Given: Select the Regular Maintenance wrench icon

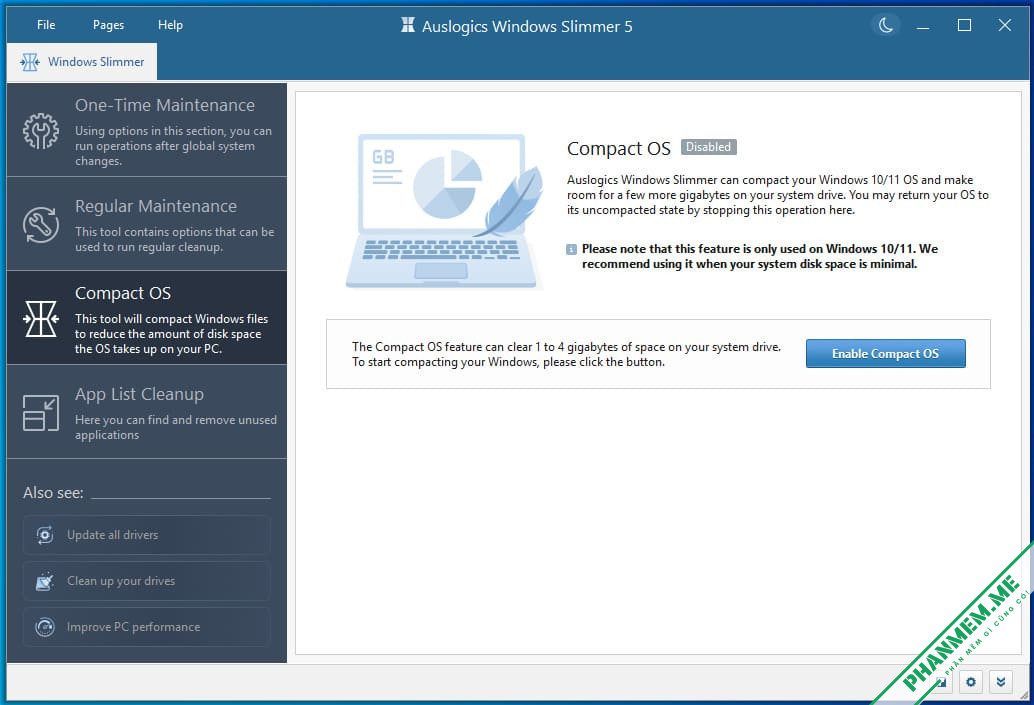Looking at the screenshot, I should point(41,225).
